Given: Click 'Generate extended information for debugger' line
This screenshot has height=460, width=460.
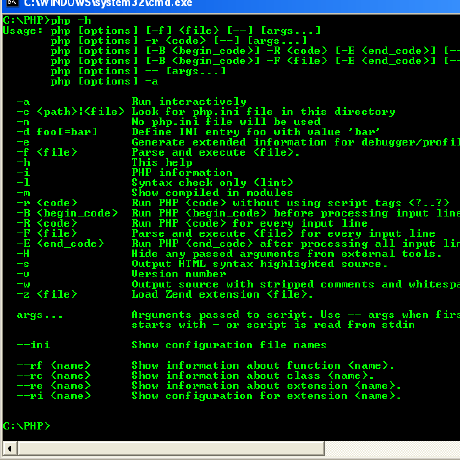Looking at the screenshot, I should point(296,142).
